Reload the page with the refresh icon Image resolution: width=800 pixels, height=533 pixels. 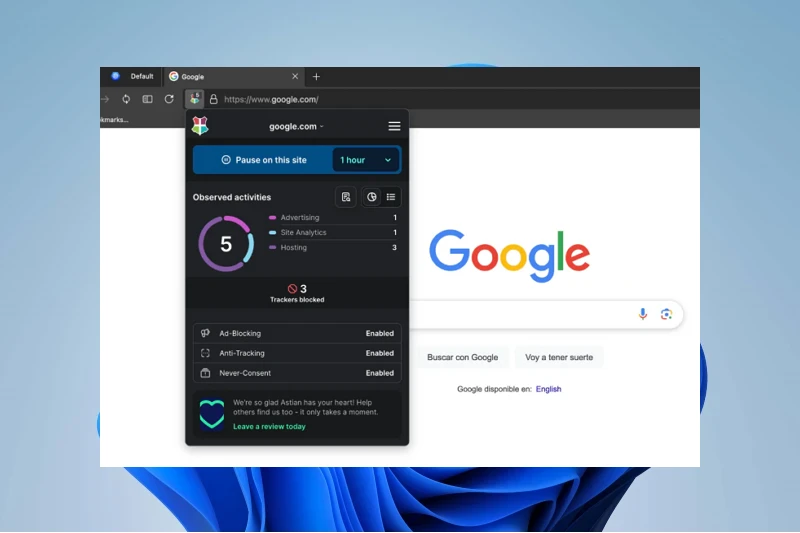169,99
